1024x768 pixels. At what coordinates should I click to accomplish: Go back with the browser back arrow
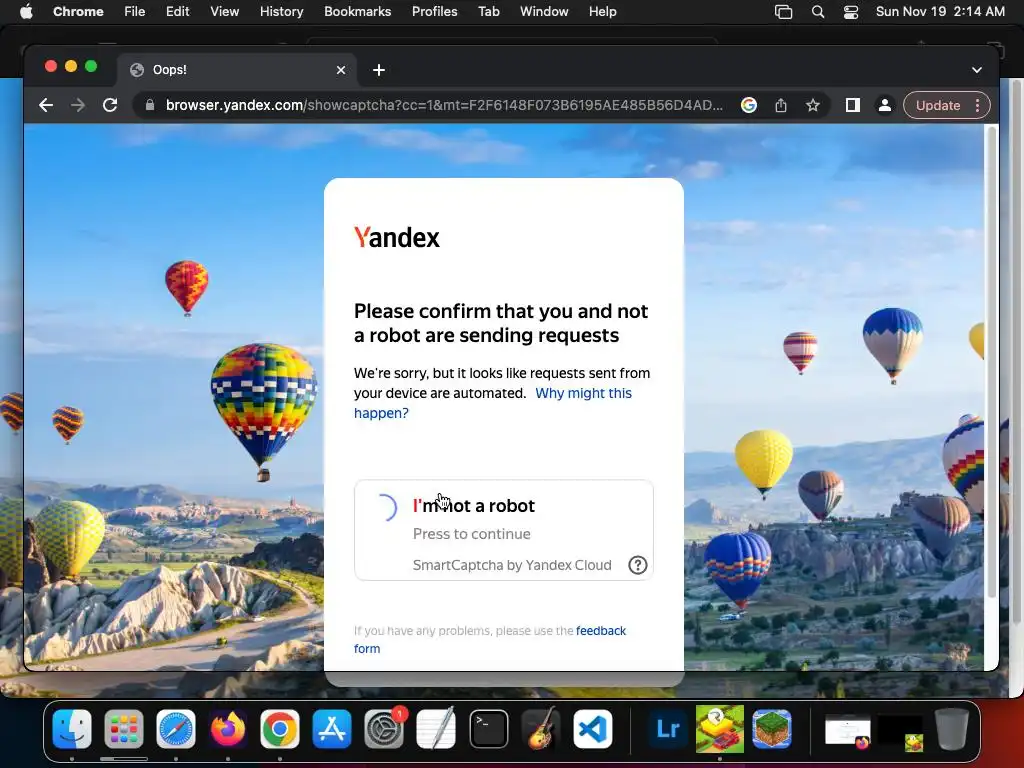(46, 105)
